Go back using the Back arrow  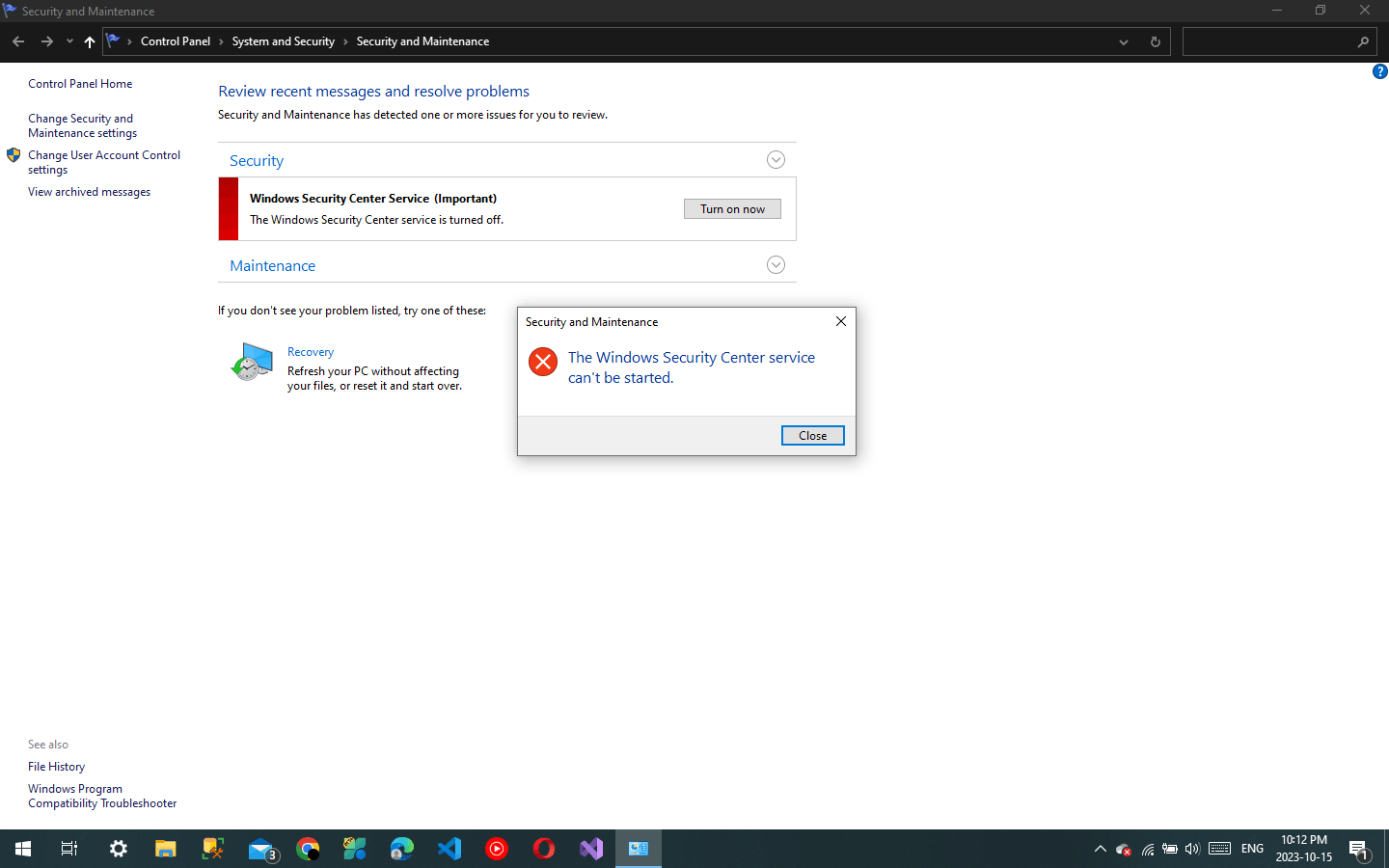coord(18,41)
